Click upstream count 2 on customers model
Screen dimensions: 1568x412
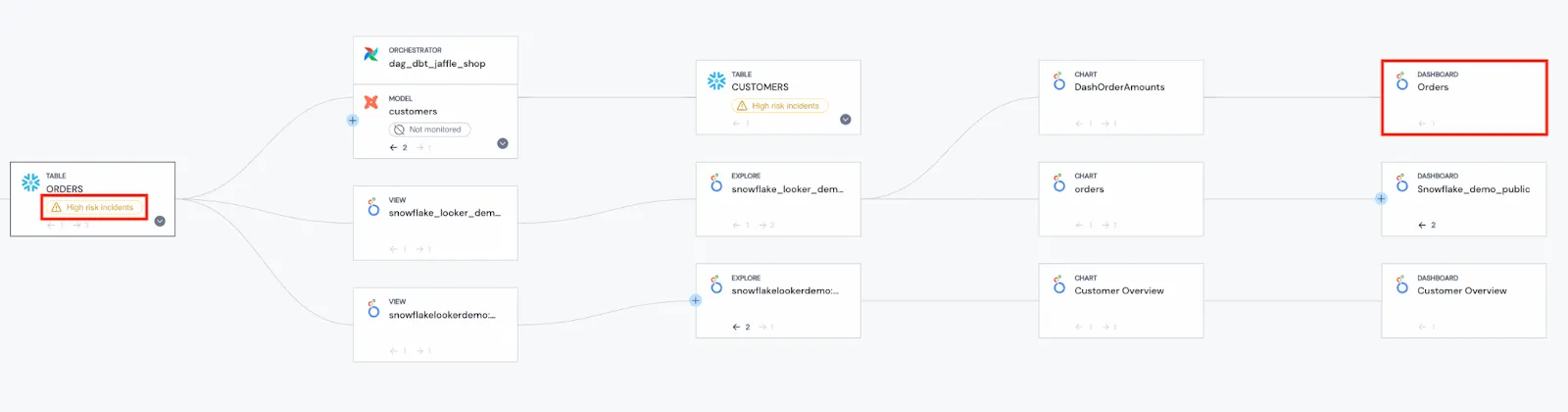click(399, 148)
